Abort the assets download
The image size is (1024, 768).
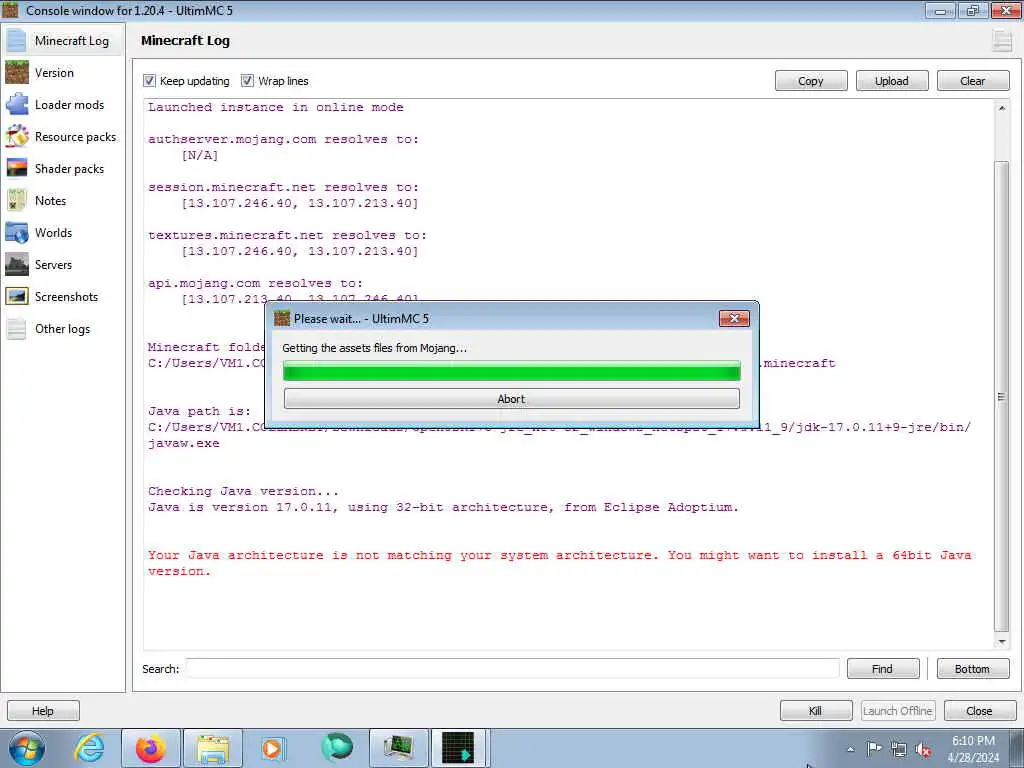pos(511,399)
